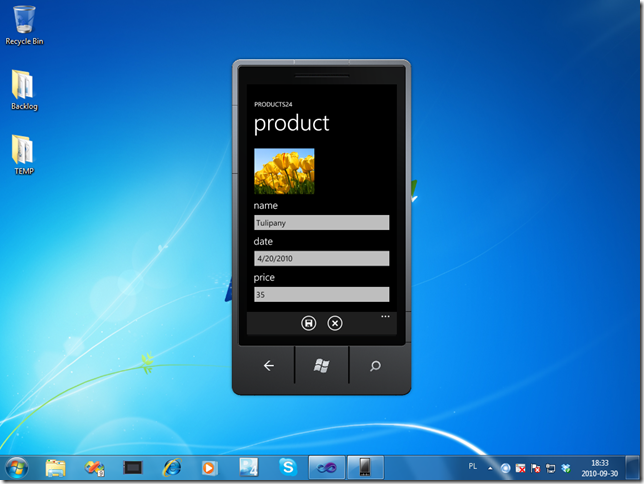This screenshot has width=644, height=484.
Task: Click the round blue tray icon
Action: 506,468
